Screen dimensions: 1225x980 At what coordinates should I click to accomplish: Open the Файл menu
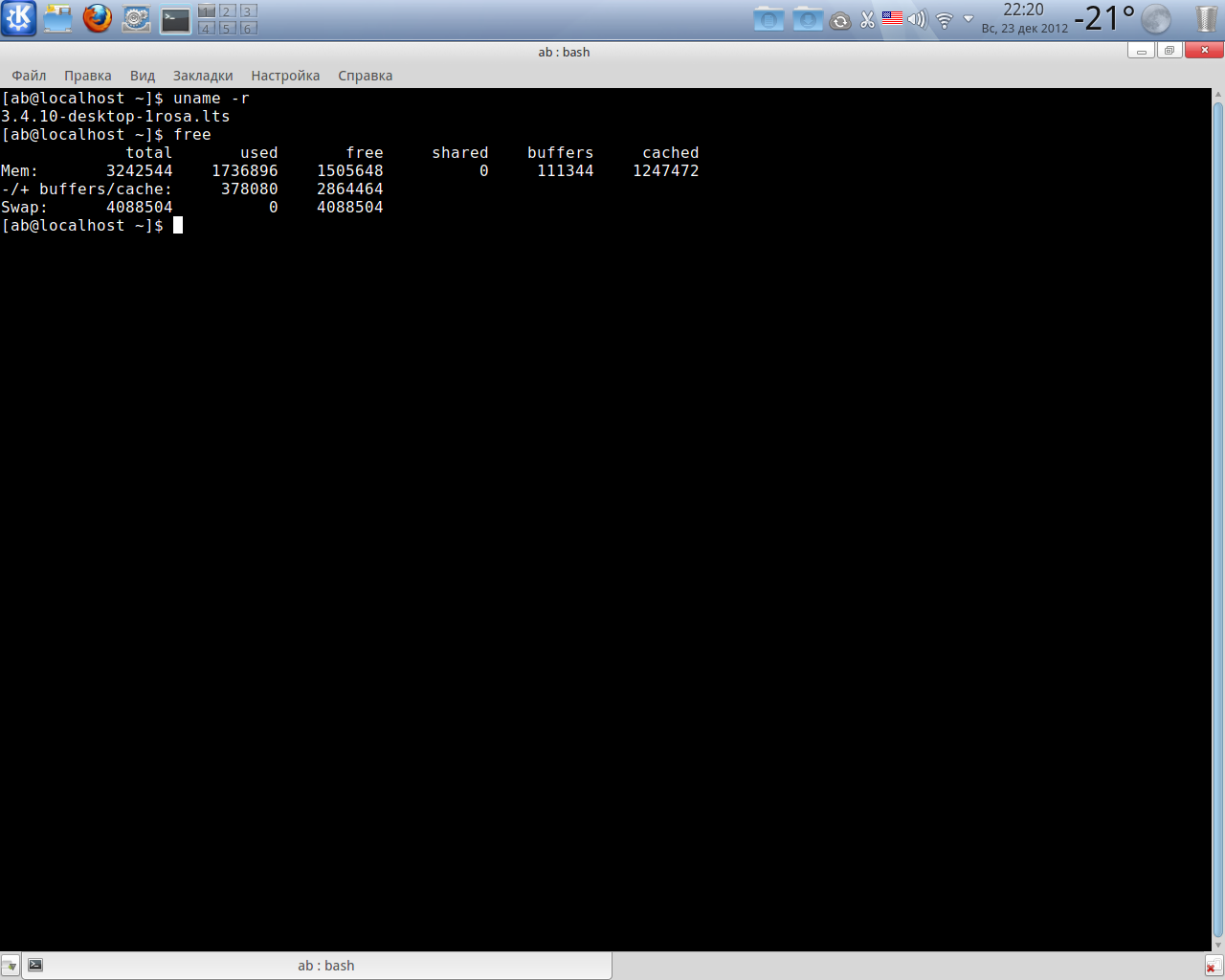[29, 76]
